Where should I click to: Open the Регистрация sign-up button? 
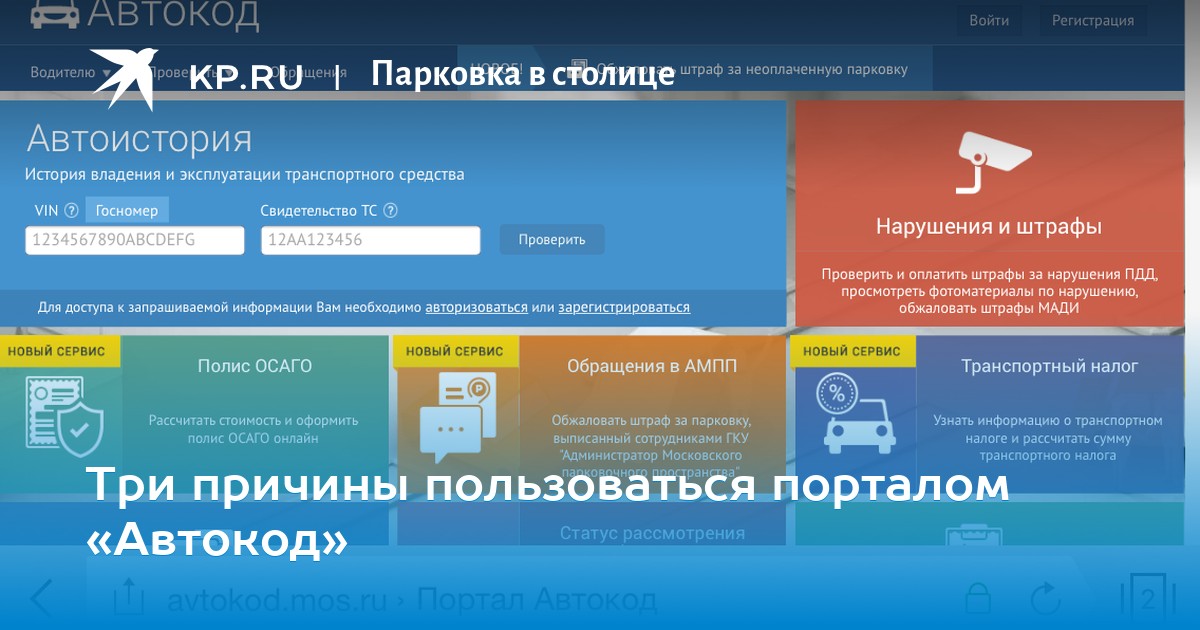coord(1092,20)
